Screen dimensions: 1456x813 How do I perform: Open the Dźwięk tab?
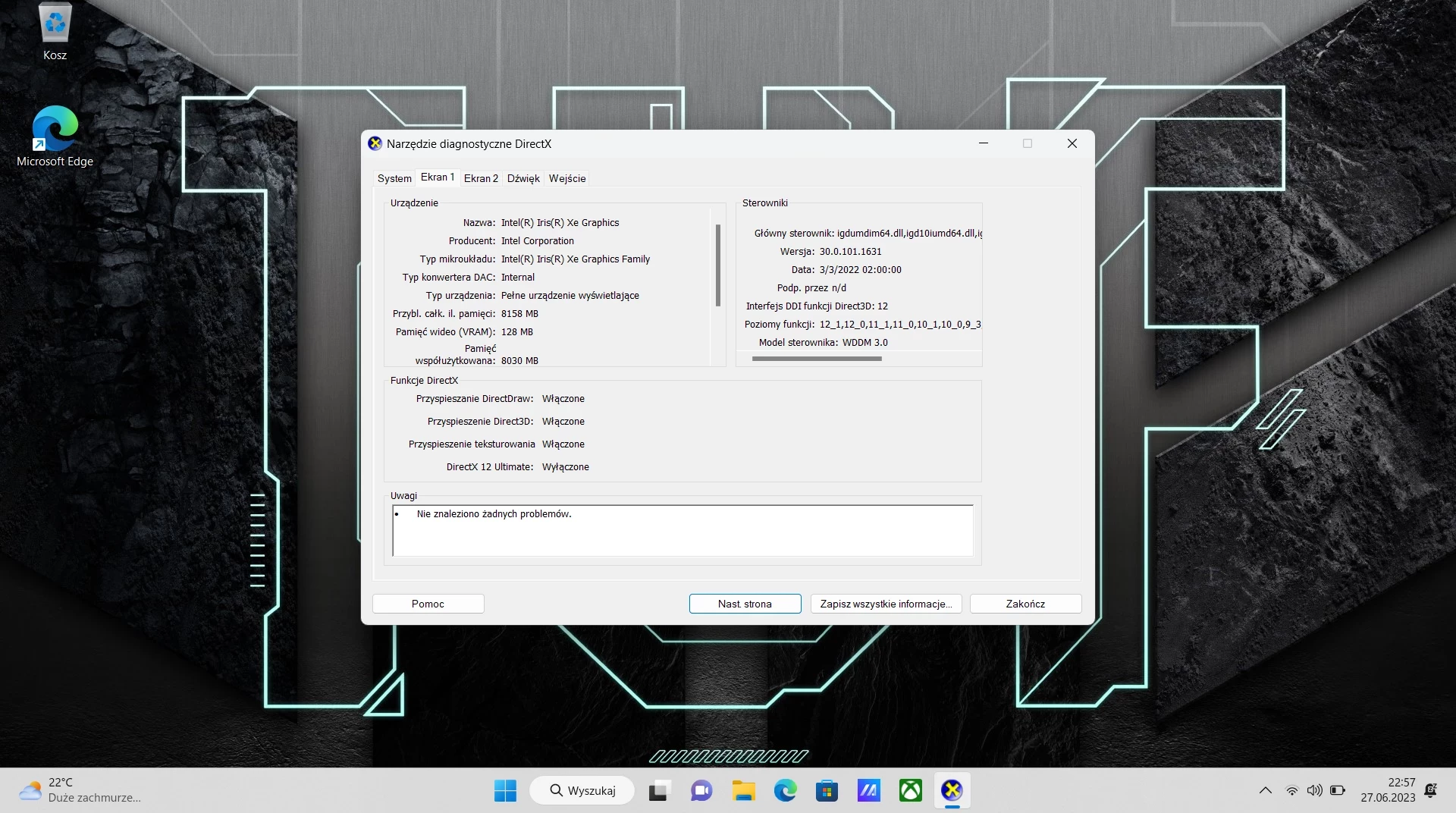523,178
